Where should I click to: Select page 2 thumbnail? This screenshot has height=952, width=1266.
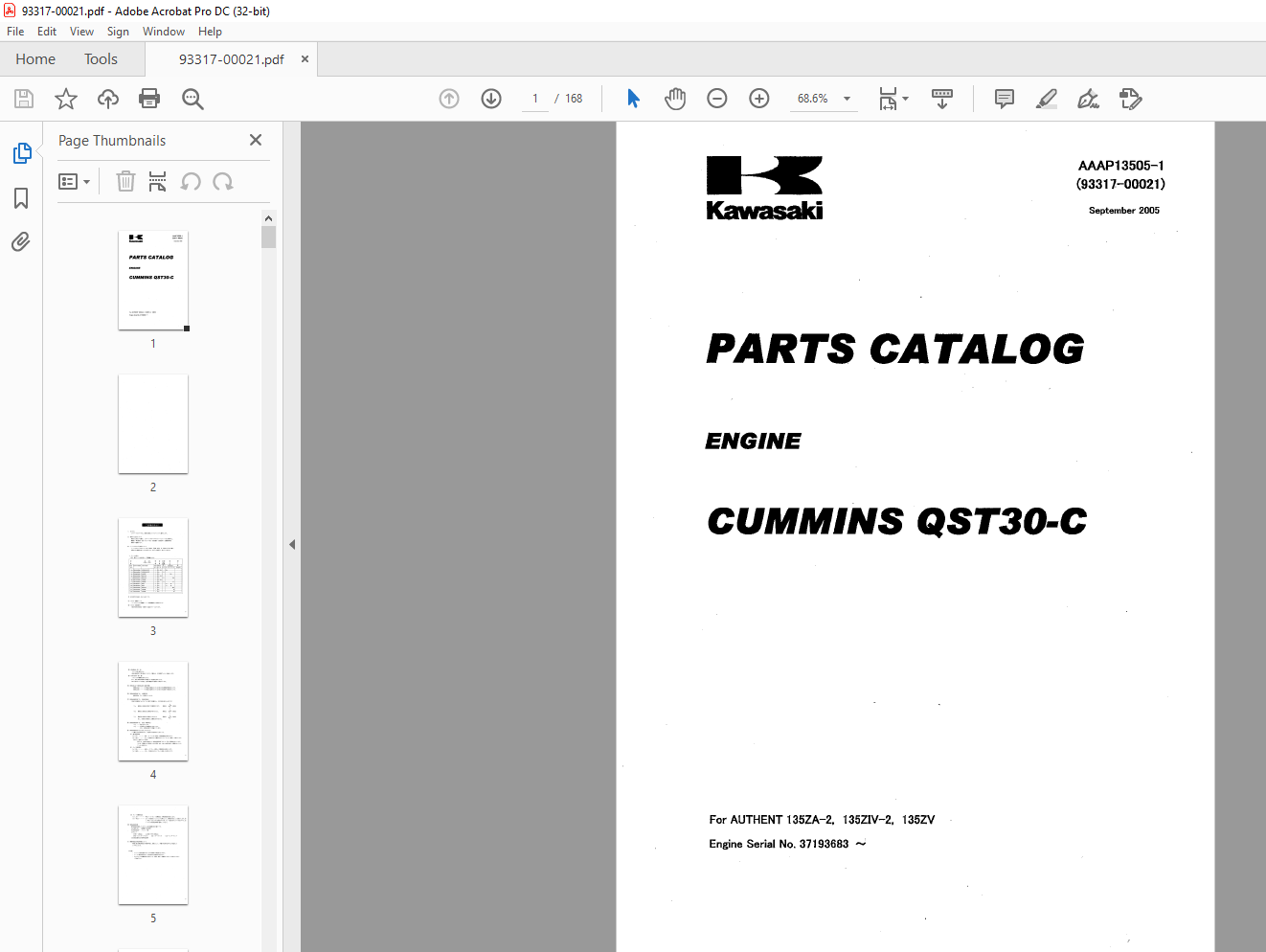153,424
